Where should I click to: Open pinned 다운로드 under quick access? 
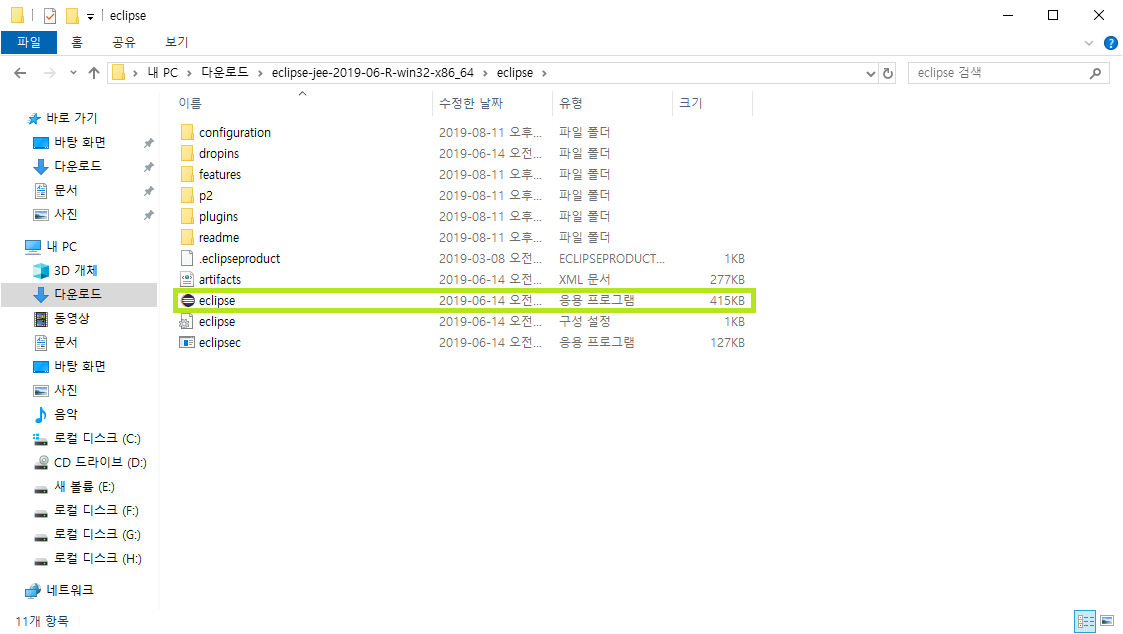(77, 166)
